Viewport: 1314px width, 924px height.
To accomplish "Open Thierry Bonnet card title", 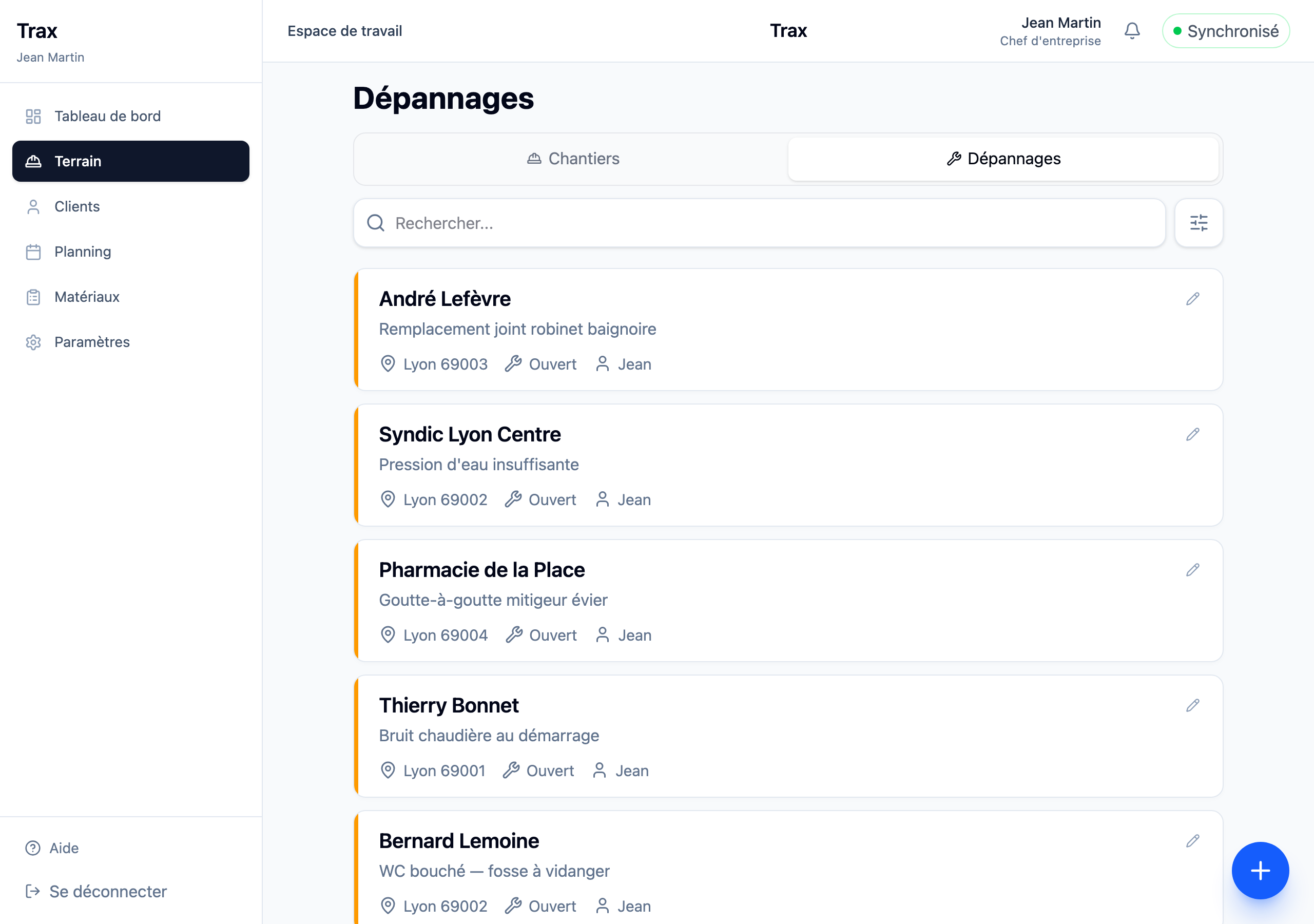I will pos(449,705).
